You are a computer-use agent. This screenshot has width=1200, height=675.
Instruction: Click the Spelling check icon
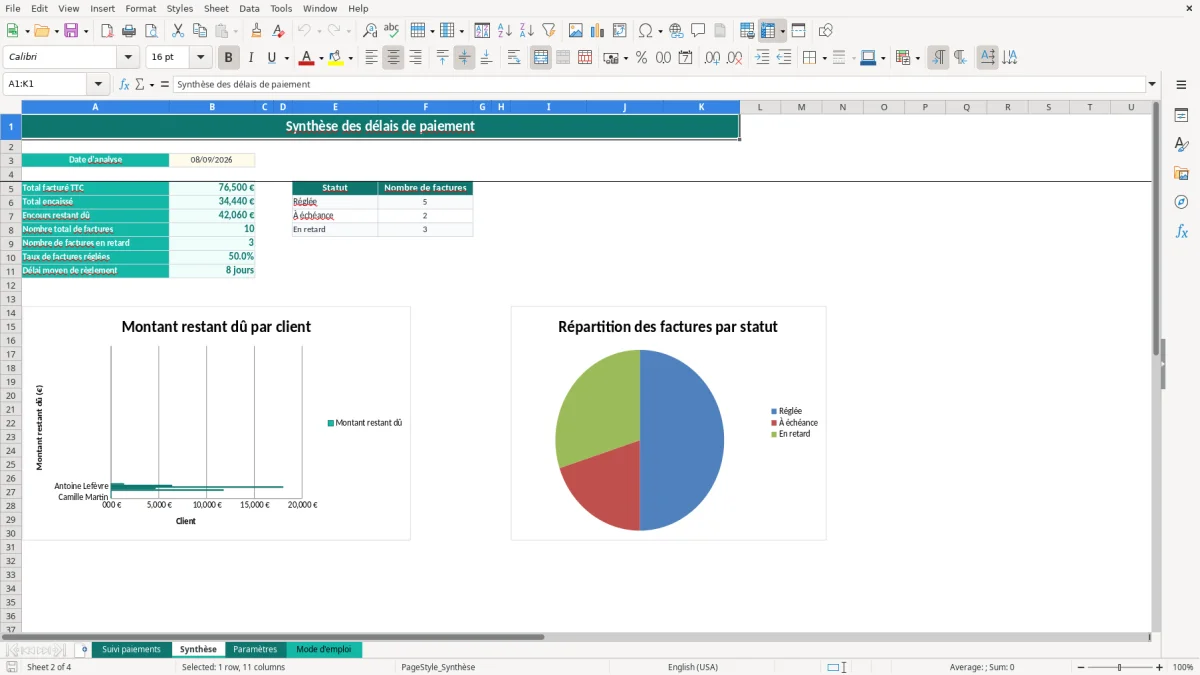tap(392, 31)
